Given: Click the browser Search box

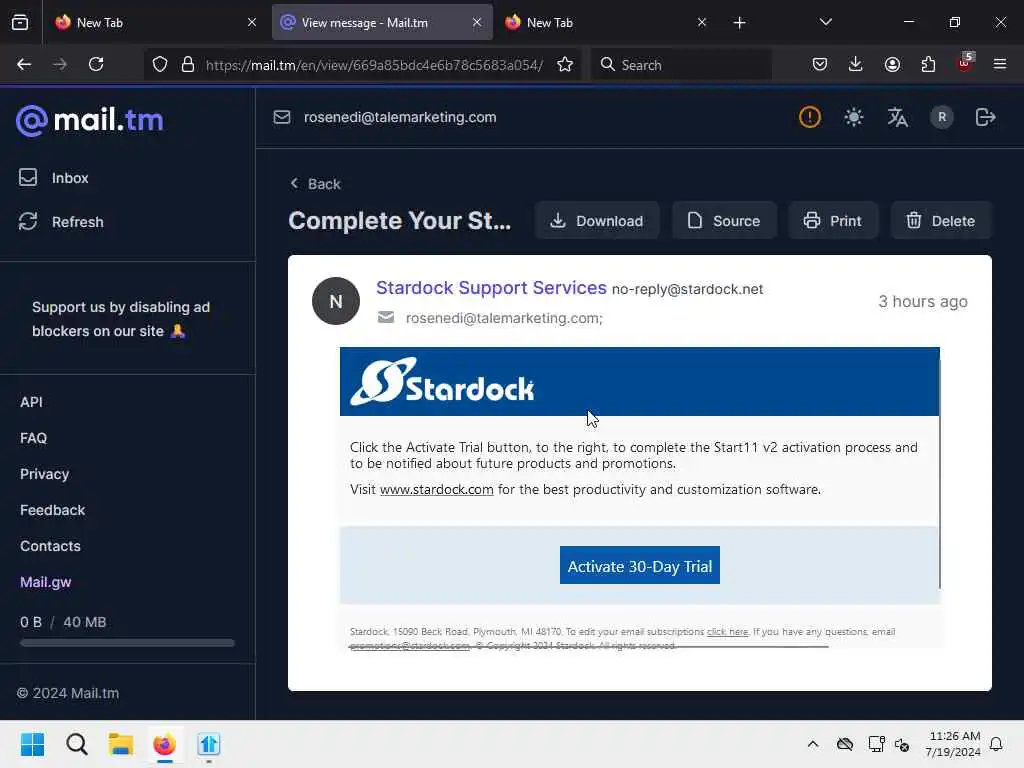Looking at the screenshot, I should tap(682, 65).
